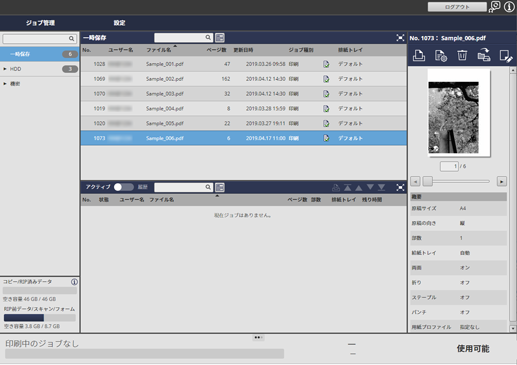This screenshot has width=517, height=365.
Task: Go to the next preview page with right arrow
Action: 501,181
